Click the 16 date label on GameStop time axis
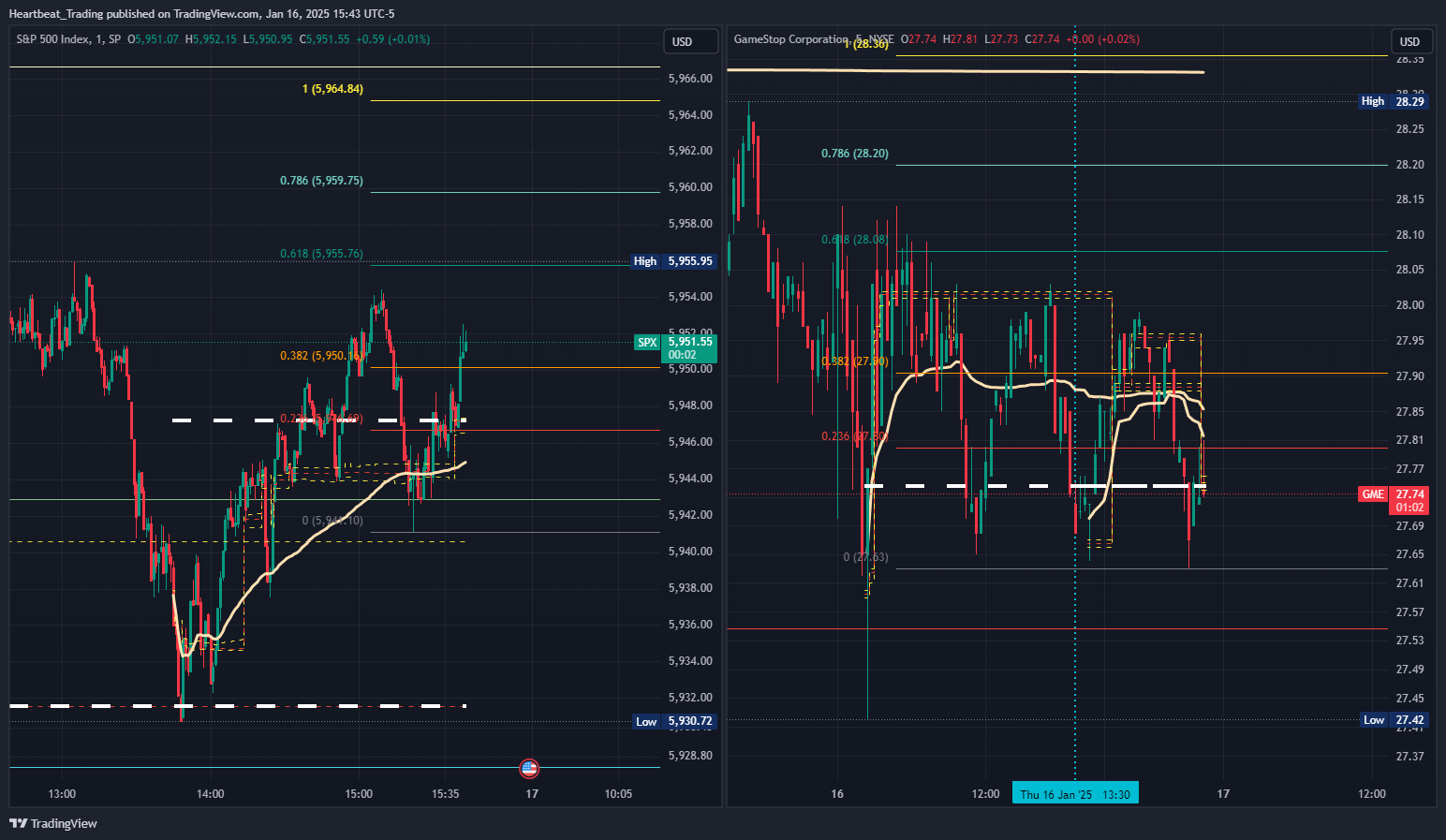1446x840 pixels. coord(837,794)
